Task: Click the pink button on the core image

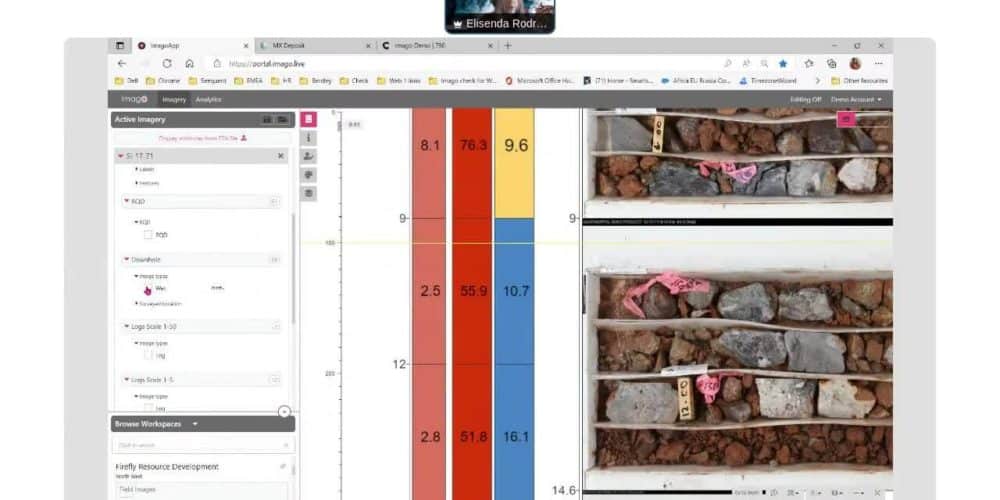Action: pos(846,118)
